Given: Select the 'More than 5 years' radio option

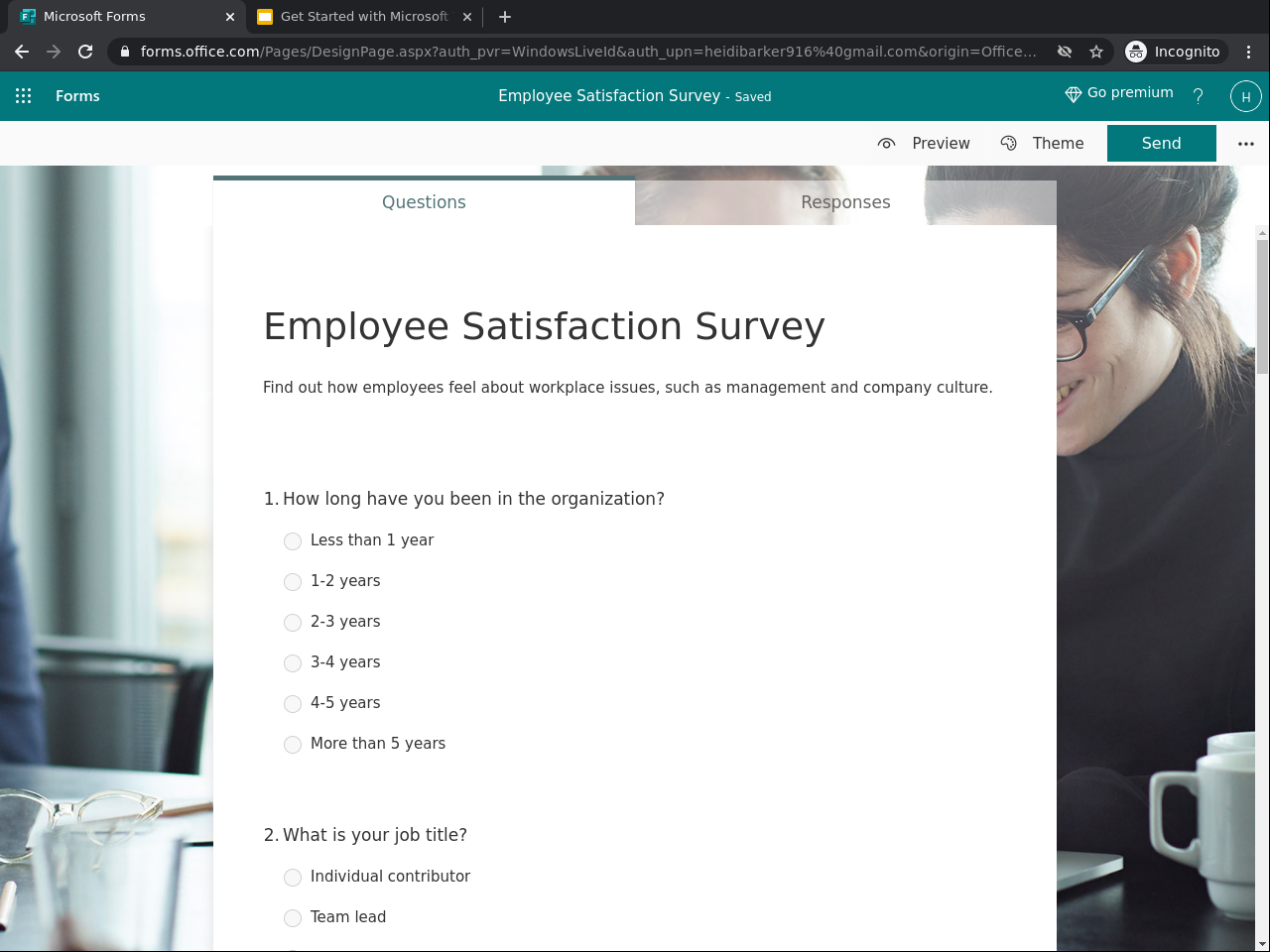Looking at the screenshot, I should coord(293,745).
